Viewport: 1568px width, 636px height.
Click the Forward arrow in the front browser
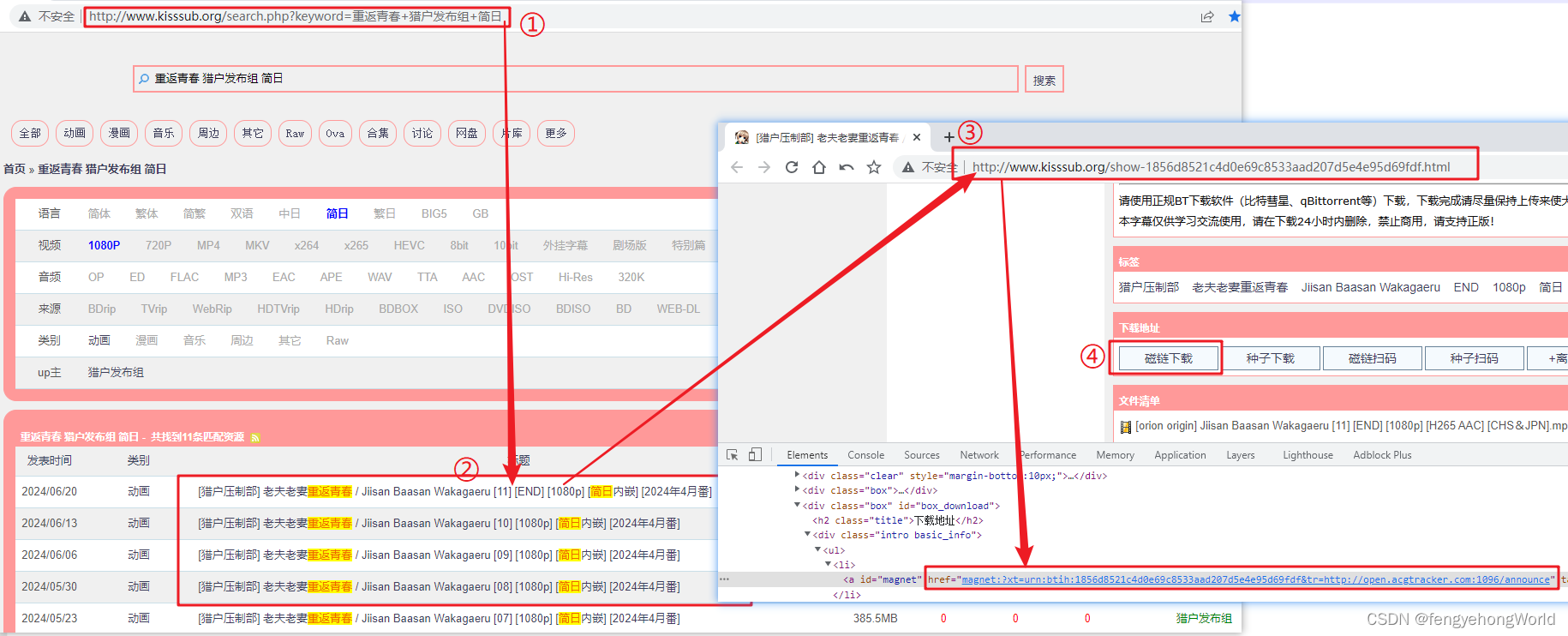coord(764,167)
